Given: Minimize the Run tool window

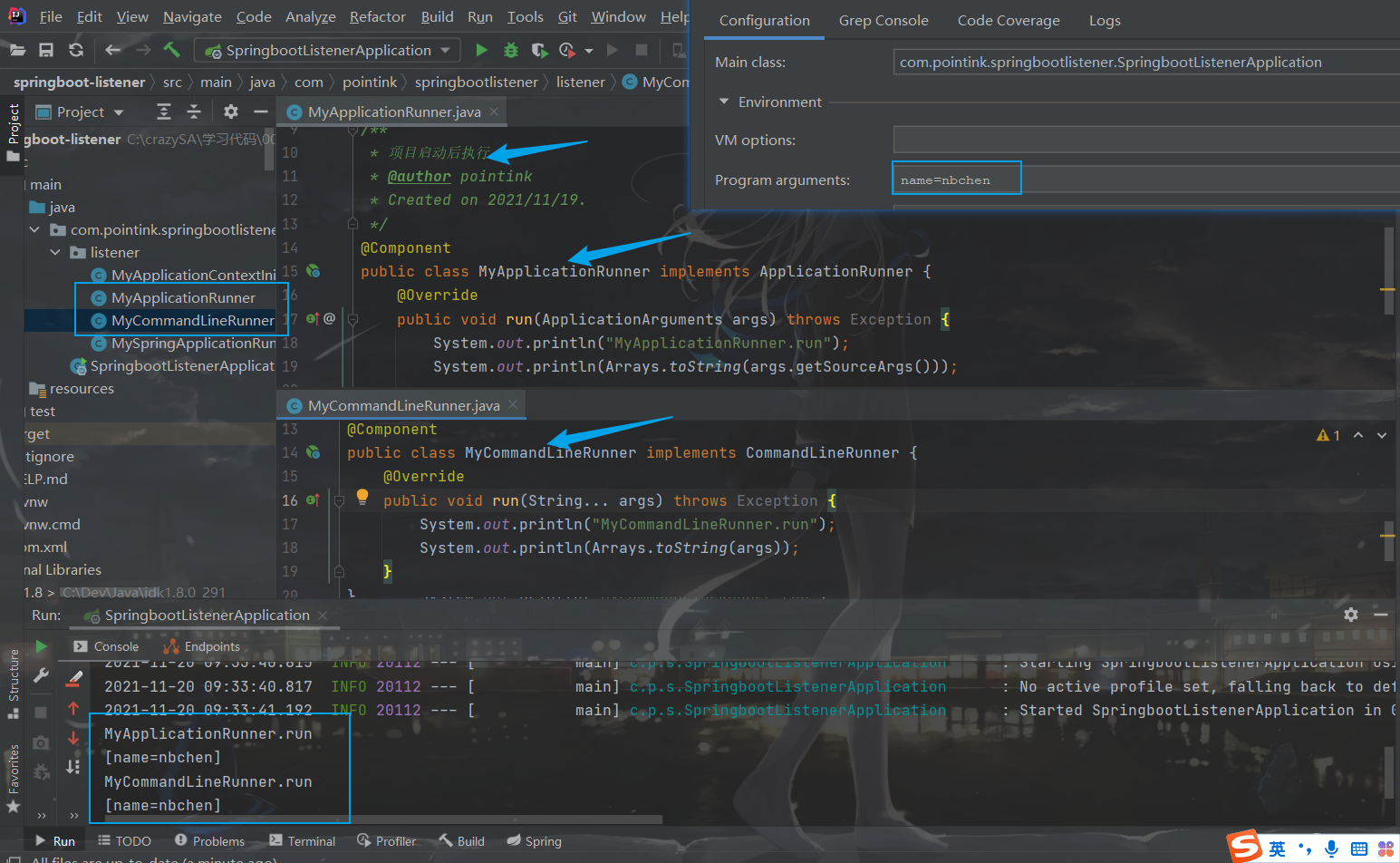Looking at the screenshot, I should click(x=1381, y=615).
